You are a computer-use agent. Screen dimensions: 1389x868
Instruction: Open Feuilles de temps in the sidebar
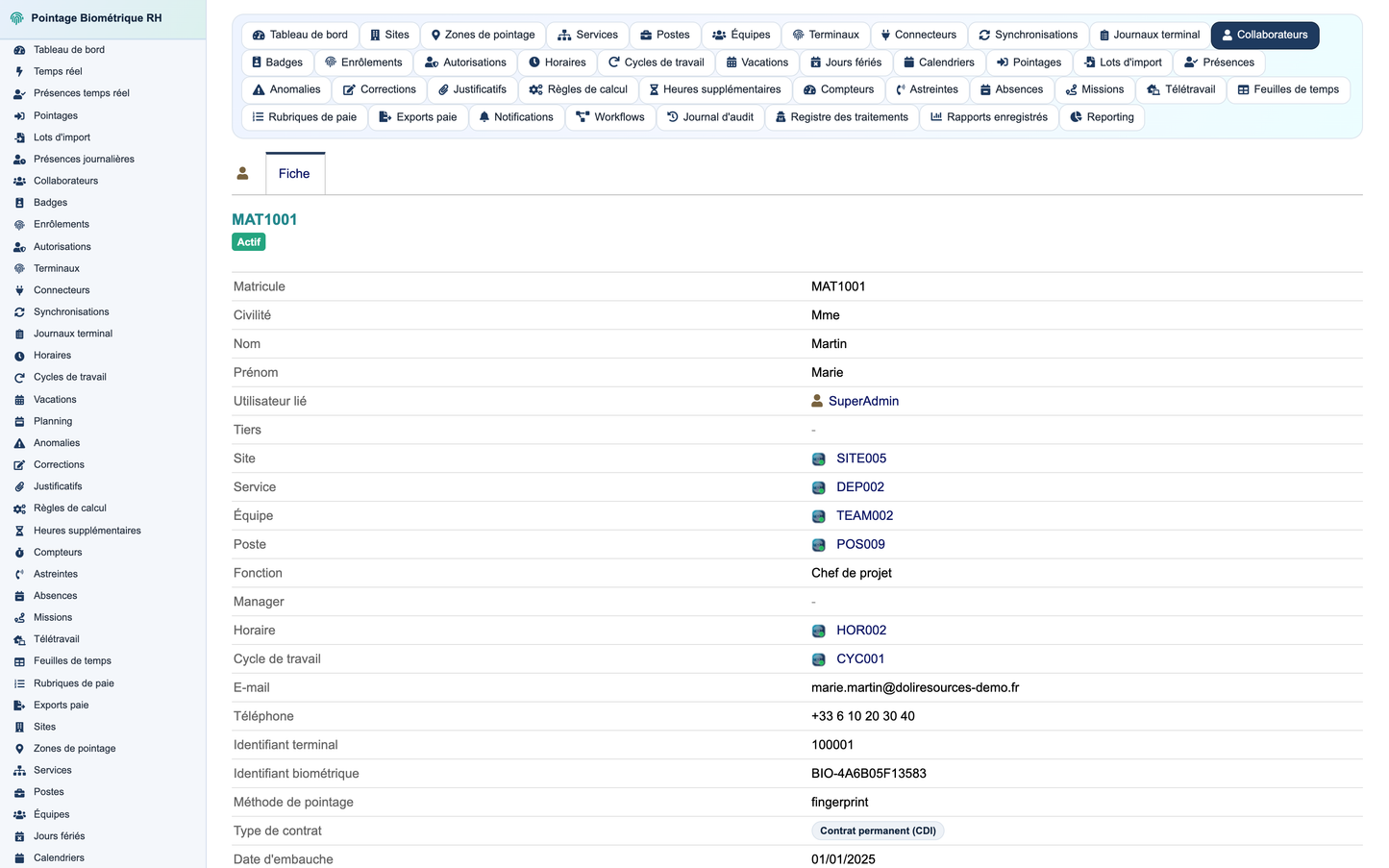pos(72,661)
